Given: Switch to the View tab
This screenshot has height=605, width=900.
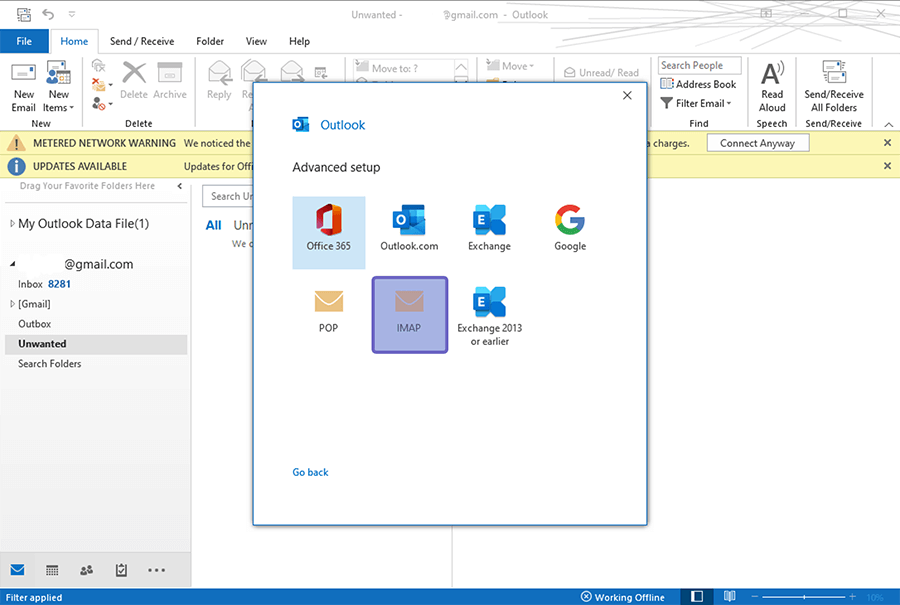Looking at the screenshot, I should pyautogui.click(x=256, y=41).
